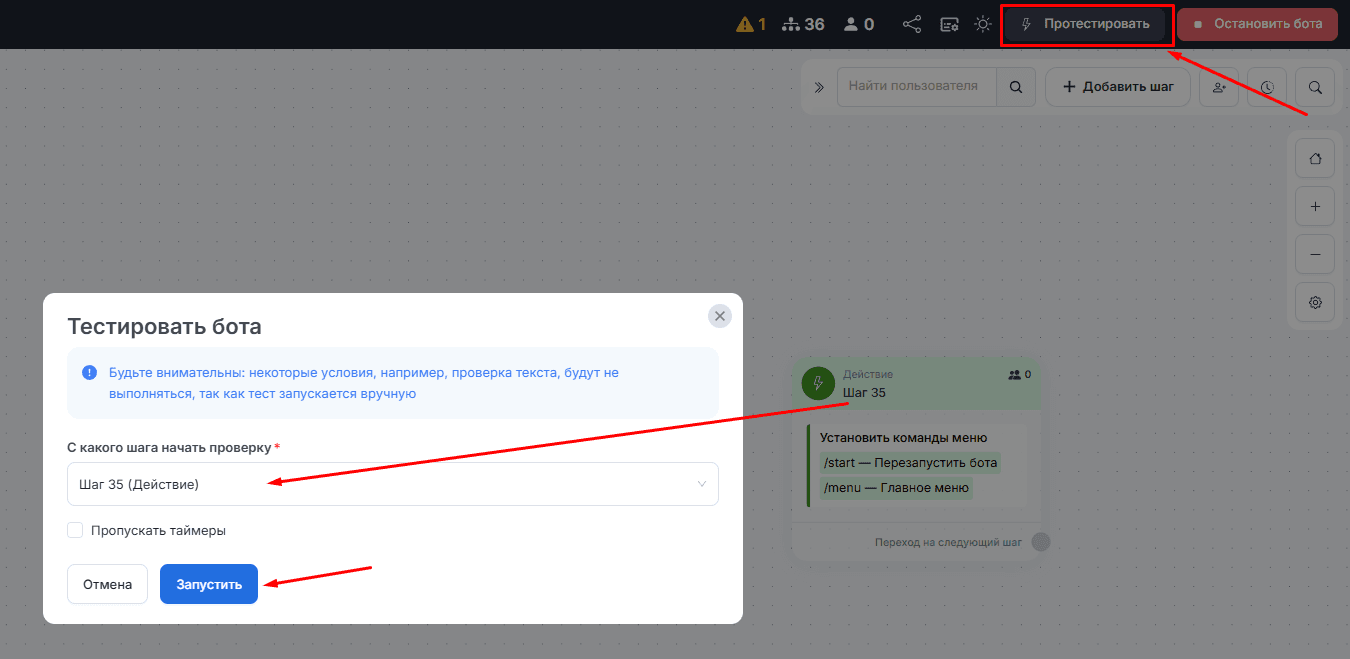
Task: Open the bot settings card icon
Action: coord(949,24)
